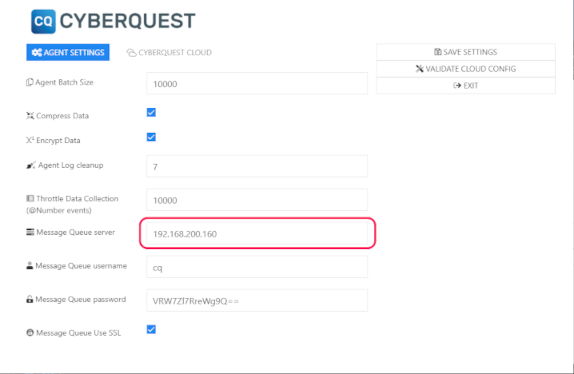
Task: Click the Exit button
Action: click(466, 86)
